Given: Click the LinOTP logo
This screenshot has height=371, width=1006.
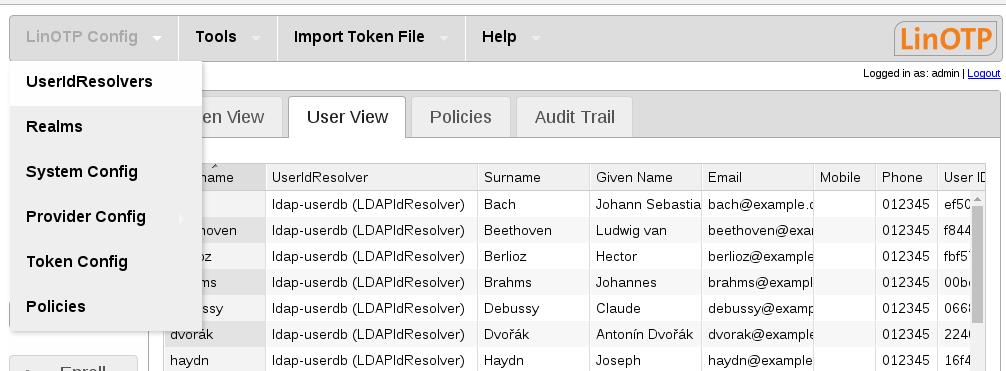Looking at the screenshot, I should tap(946, 39).
